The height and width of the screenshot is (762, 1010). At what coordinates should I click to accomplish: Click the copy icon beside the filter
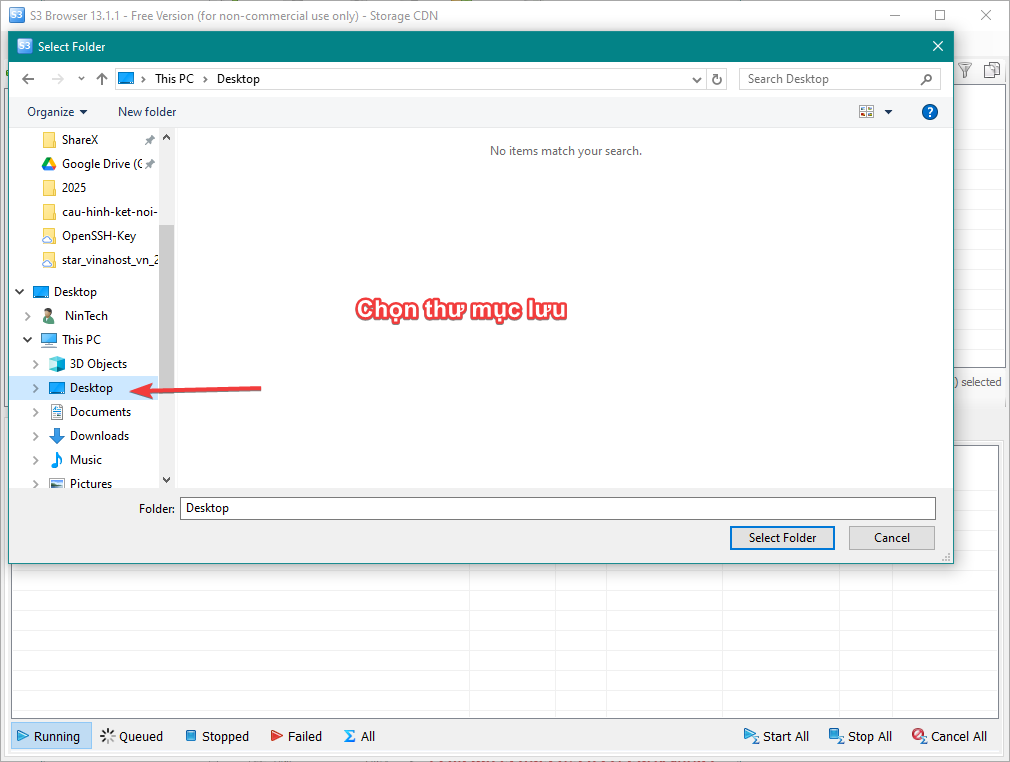point(992,70)
